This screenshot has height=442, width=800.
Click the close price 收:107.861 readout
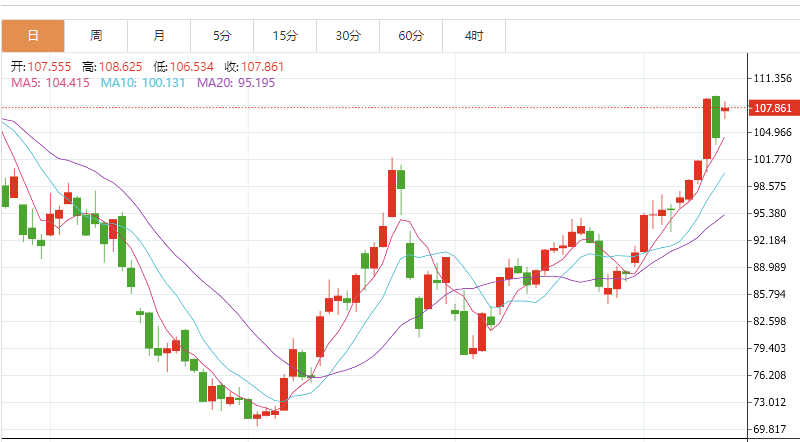pyautogui.click(x=254, y=67)
